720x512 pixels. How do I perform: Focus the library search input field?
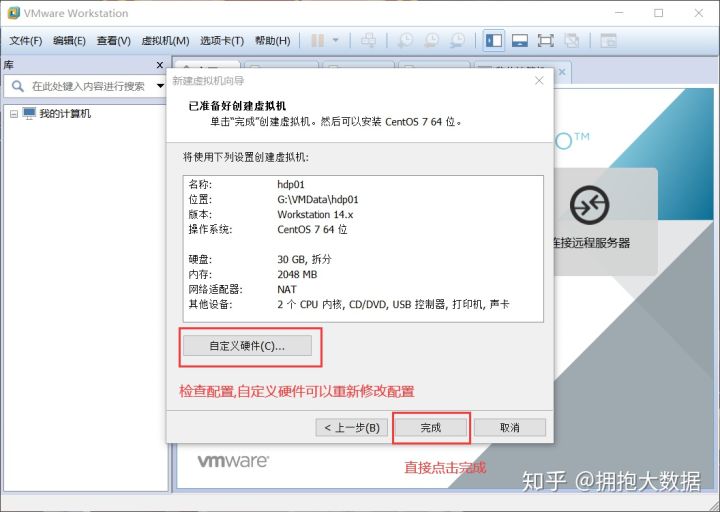(x=88, y=86)
